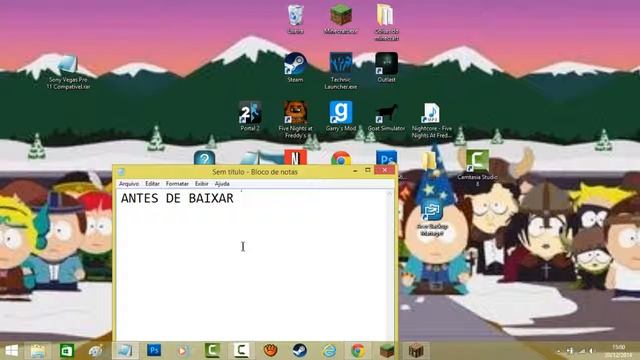Open Steam from the taskbar
Viewport: 640px width, 360px height.
coord(300,350)
